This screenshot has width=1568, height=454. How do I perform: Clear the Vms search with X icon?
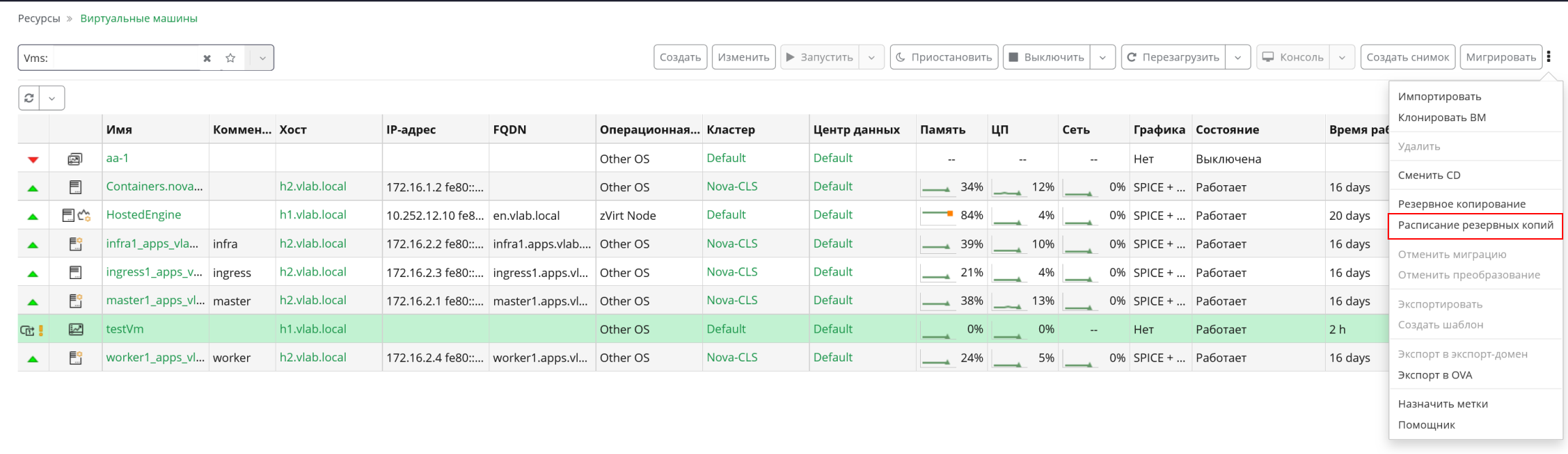[x=207, y=59]
